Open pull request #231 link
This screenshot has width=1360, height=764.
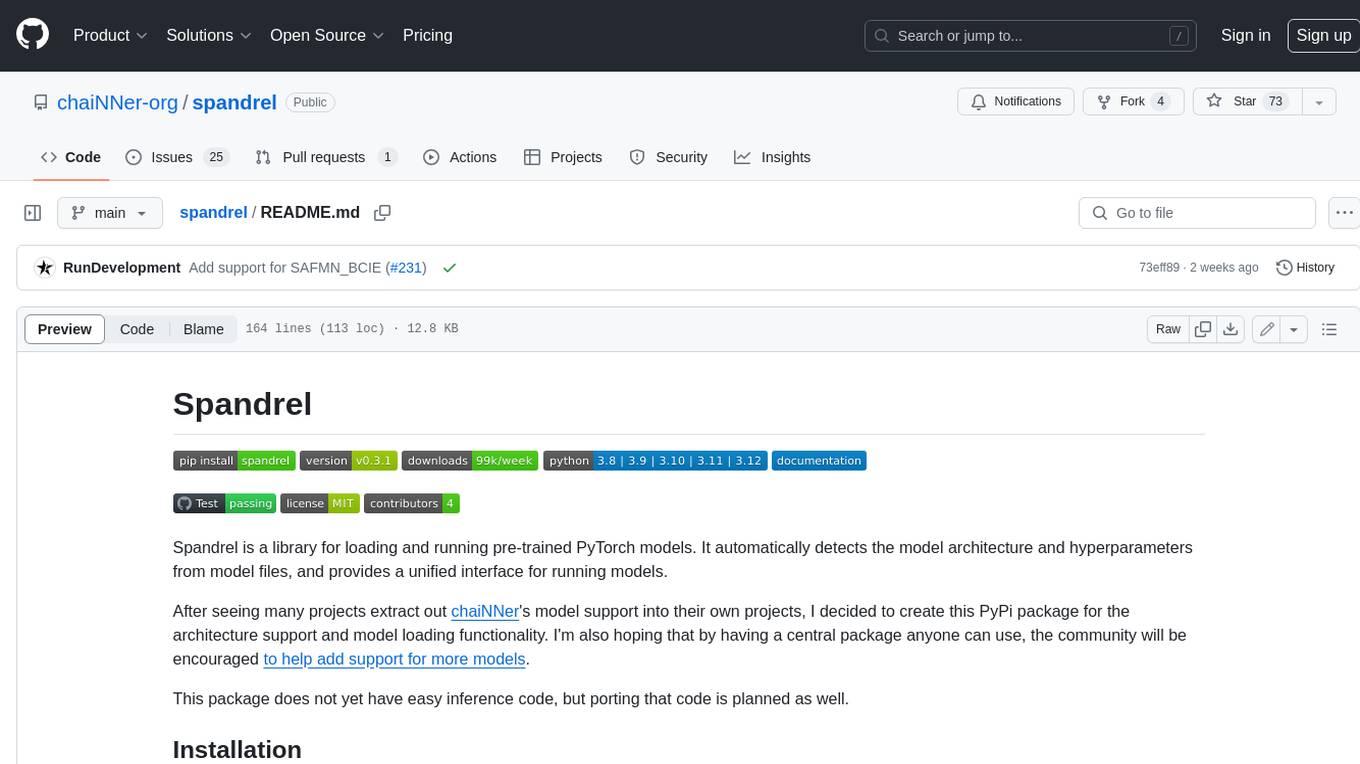(x=407, y=268)
